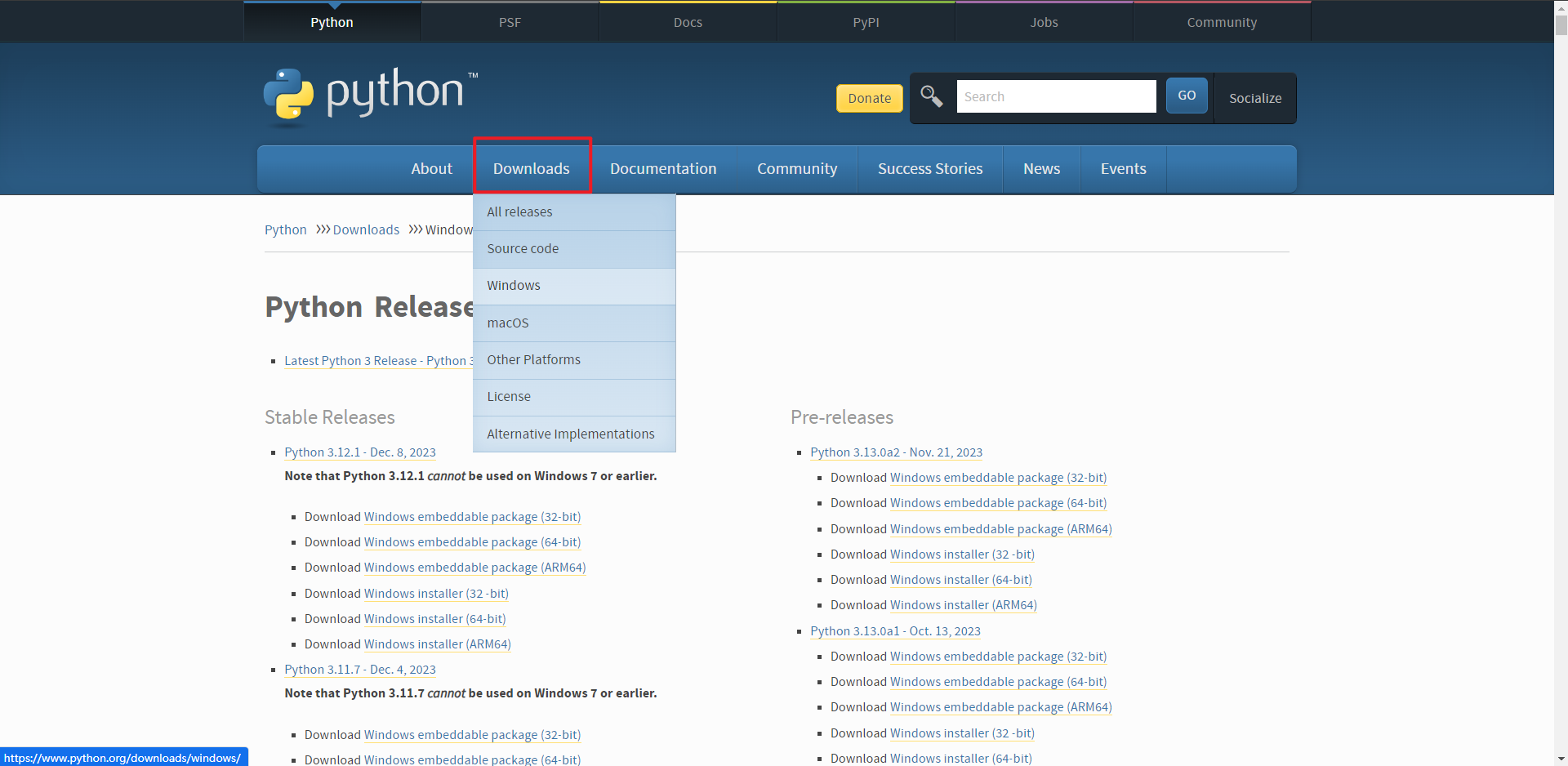Screen dimensions: 1568x766
Task: Click the magnifying glass search icon
Action: coord(932,96)
